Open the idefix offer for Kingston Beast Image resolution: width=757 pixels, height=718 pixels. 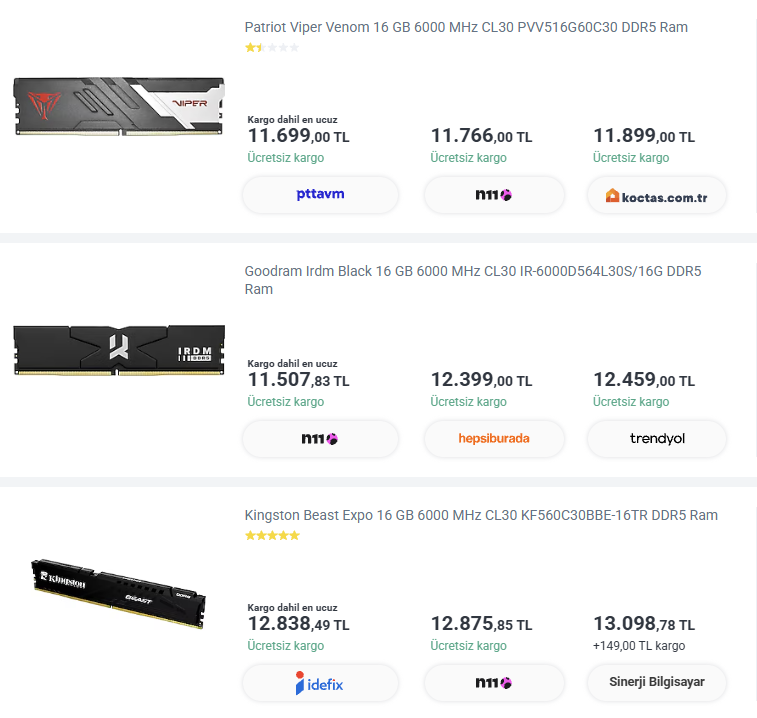click(x=320, y=683)
